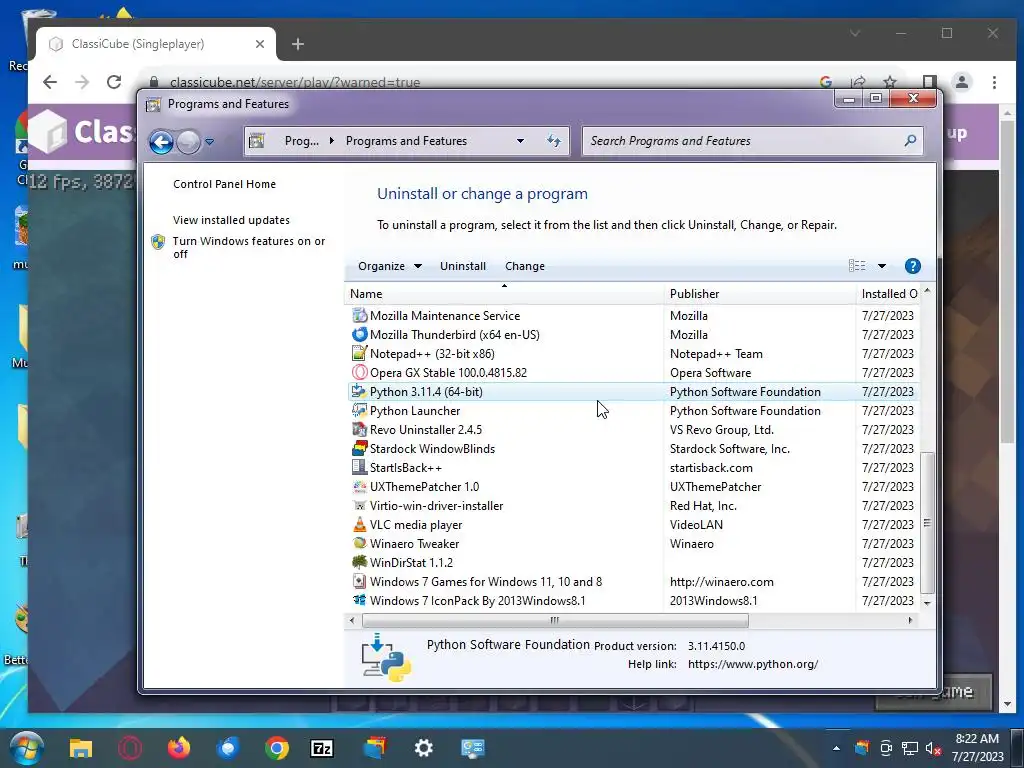Click the Notepad++ program icon
The width and height of the screenshot is (1024, 768).
tap(359, 353)
